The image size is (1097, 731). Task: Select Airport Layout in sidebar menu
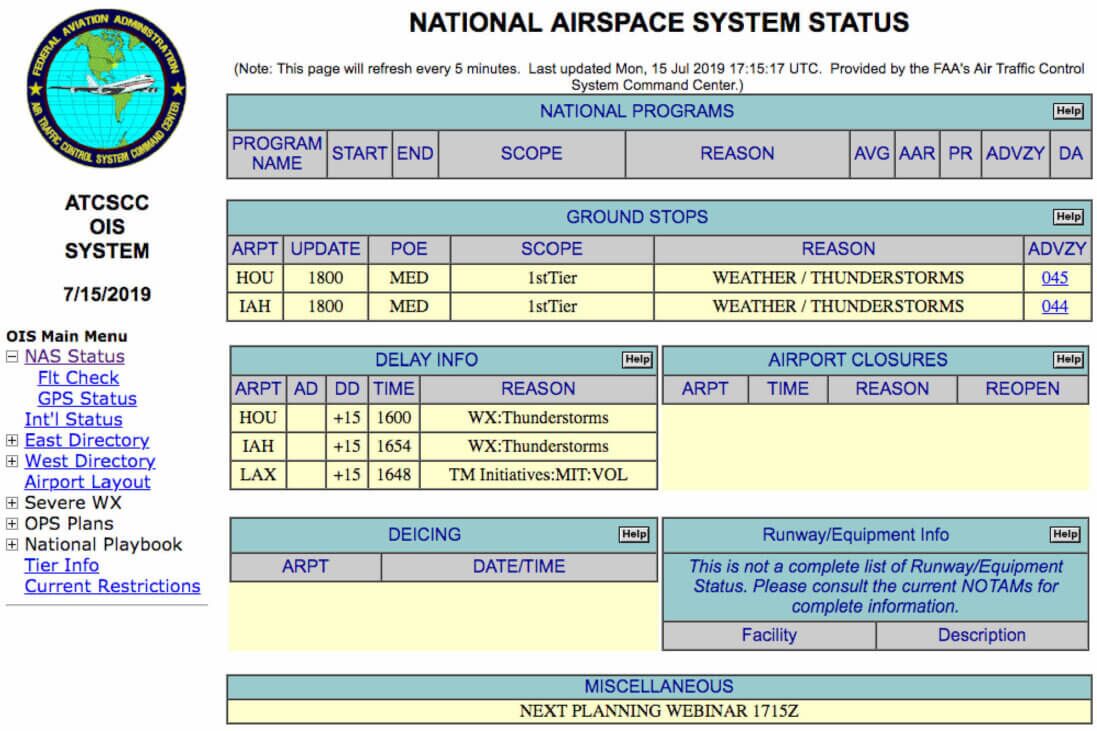[x=87, y=482]
